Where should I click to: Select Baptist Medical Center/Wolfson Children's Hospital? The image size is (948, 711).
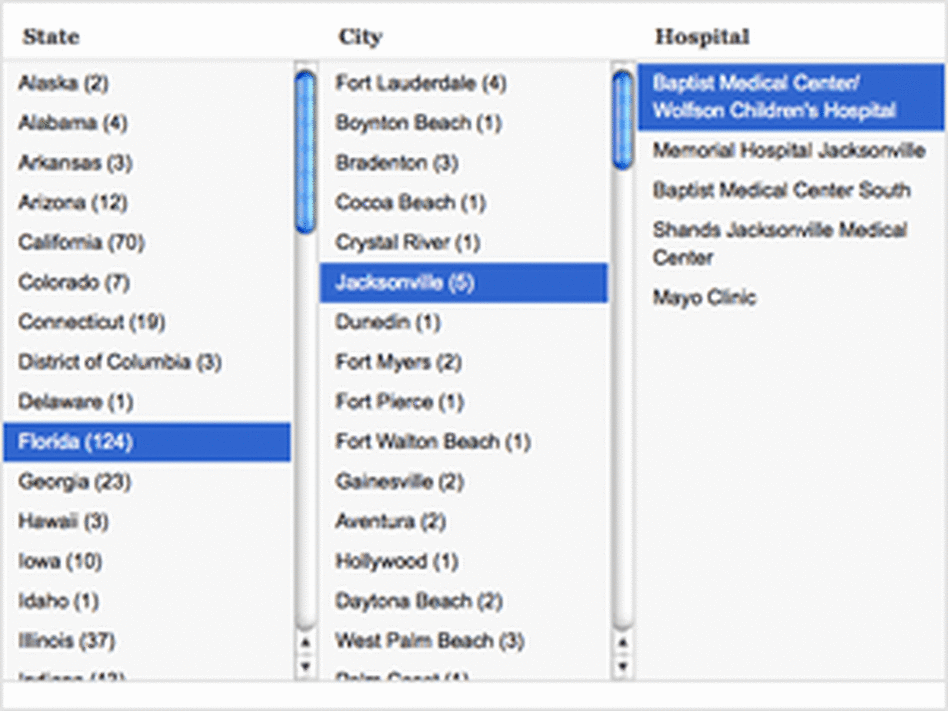[x=791, y=97]
